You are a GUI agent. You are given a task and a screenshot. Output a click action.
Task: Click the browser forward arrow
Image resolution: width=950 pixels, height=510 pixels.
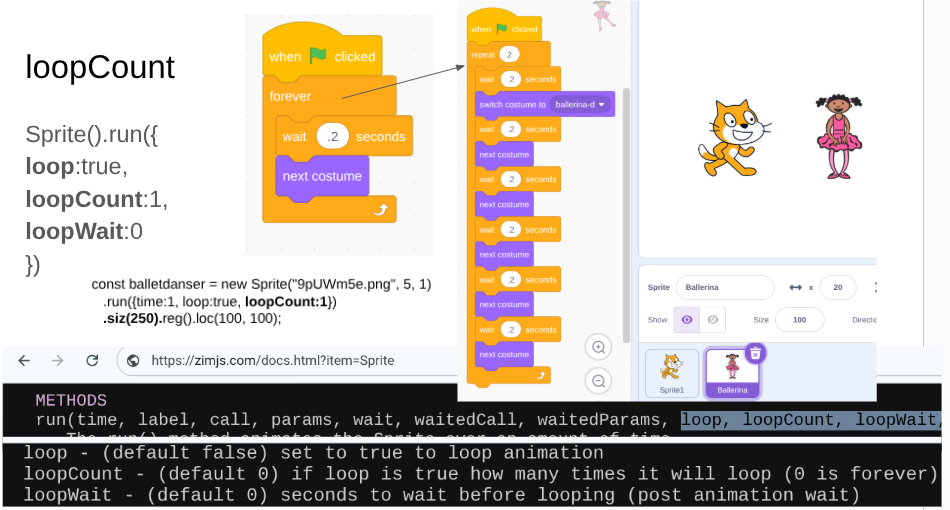pyautogui.click(x=58, y=360)
